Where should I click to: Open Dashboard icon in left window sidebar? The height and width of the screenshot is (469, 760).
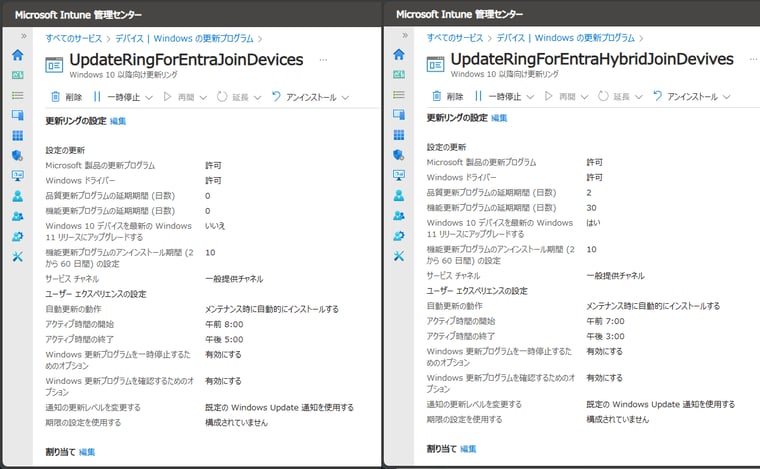(17, 75)
